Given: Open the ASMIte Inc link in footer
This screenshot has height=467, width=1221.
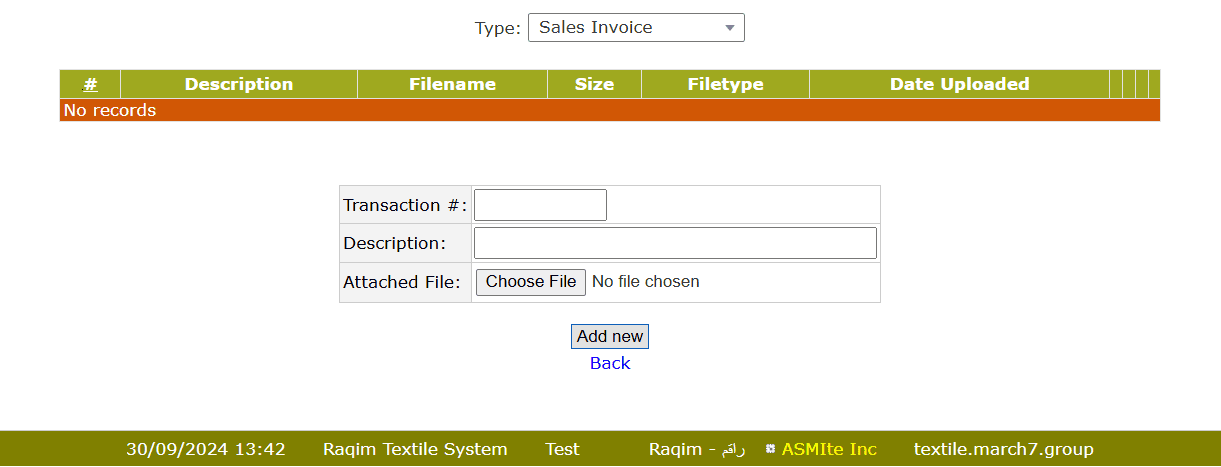Looking at the screenshot, I should pos(829,449).
